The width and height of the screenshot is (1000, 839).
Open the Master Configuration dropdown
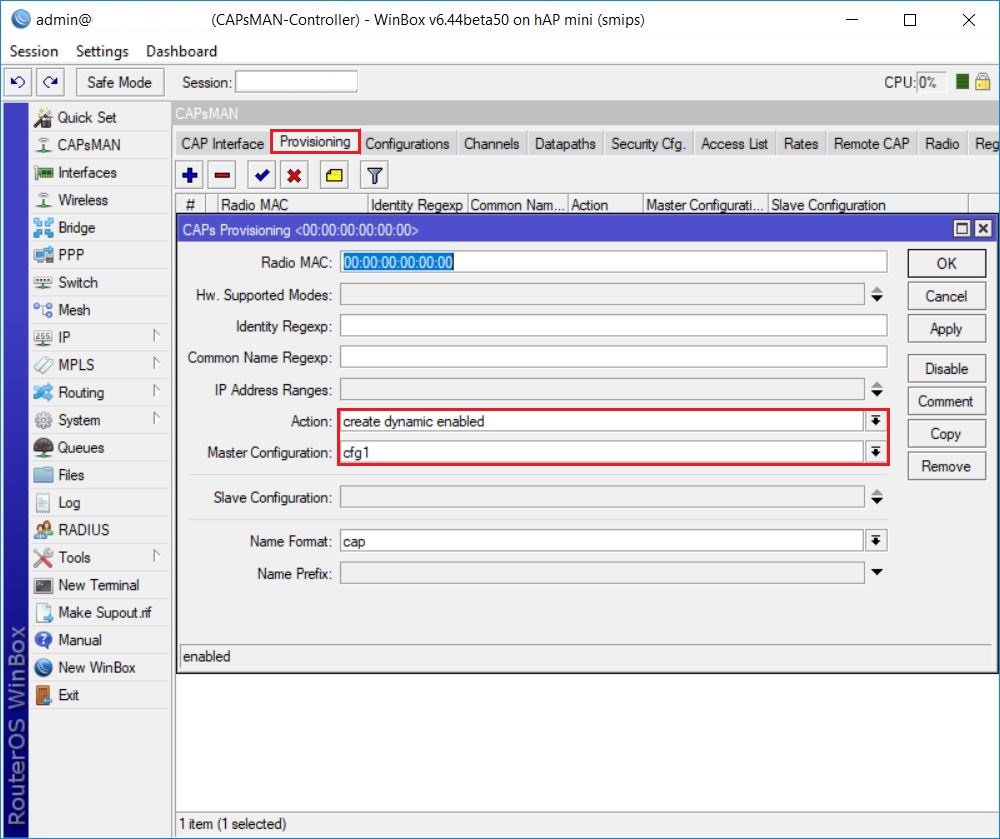pos(876,452)
